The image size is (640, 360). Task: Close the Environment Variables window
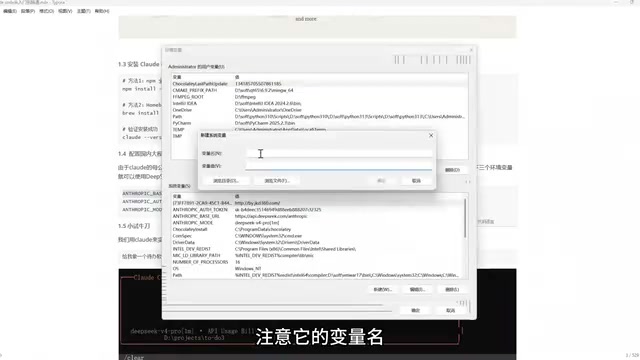coord(471,50)
